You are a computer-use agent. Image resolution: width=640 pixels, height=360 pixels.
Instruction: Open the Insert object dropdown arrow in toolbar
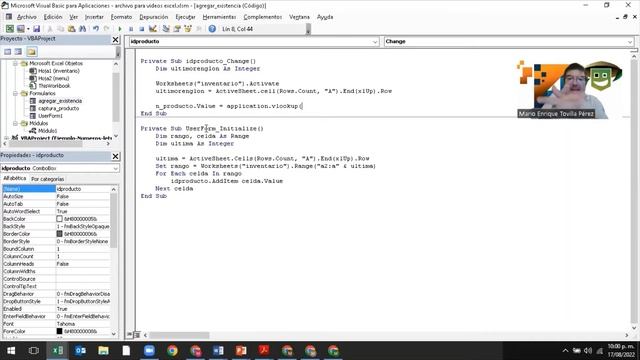pos(28,29)
